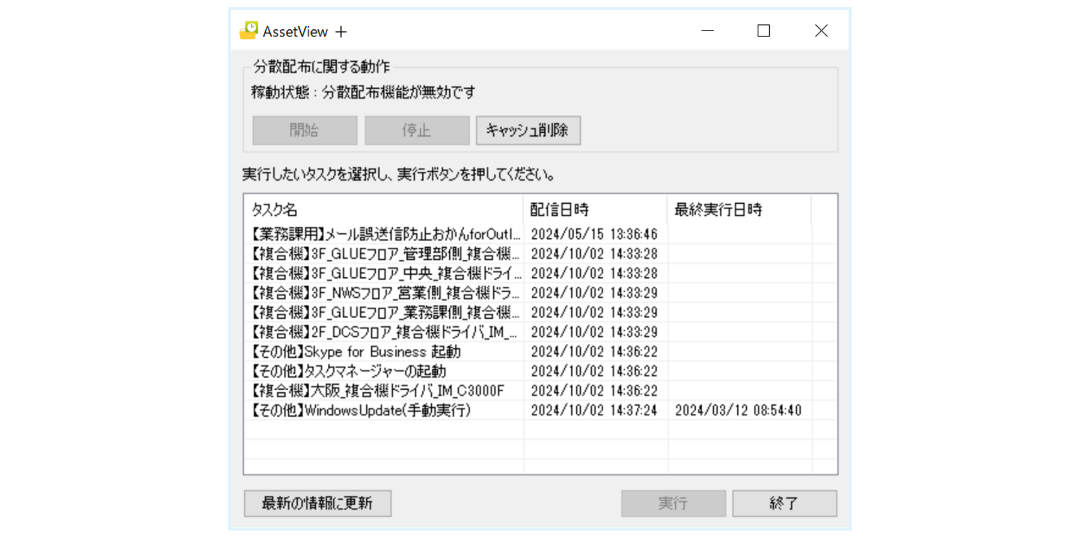The width and height of the screenshot is (1080, 542).
Task: Click the AssetView app icon in title bar
Action: (249, 30)
